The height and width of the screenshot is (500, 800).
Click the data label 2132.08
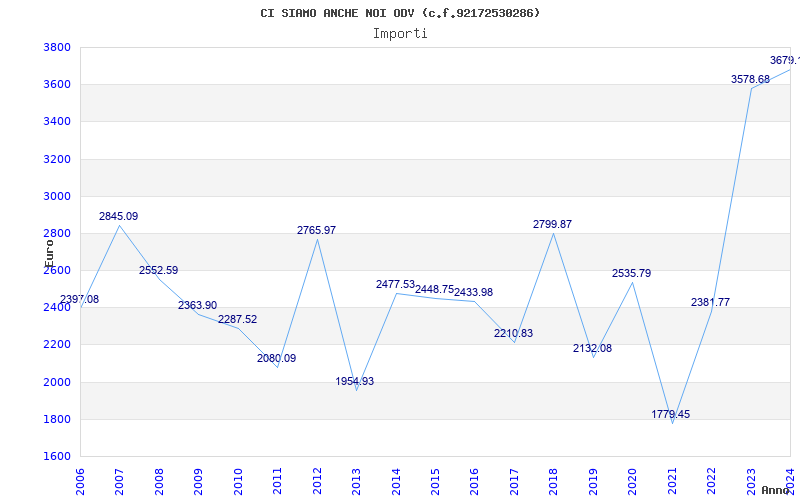(592, 348)
